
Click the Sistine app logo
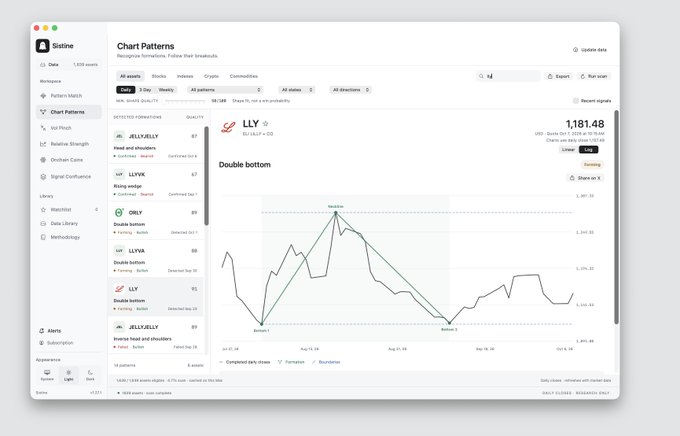(x=42, y=46)
